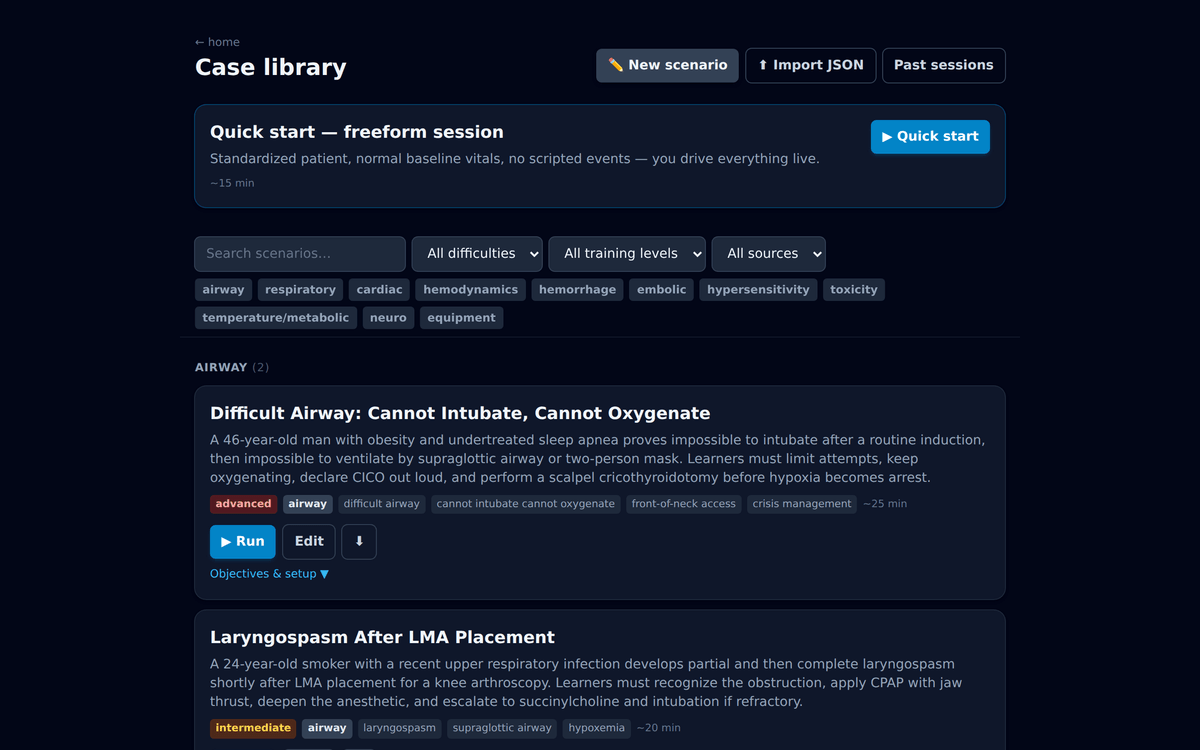Click the Difficult Airway: Cannot Intubate title
The width and height of the screenshot is (1200, 750).
point(460,413)
